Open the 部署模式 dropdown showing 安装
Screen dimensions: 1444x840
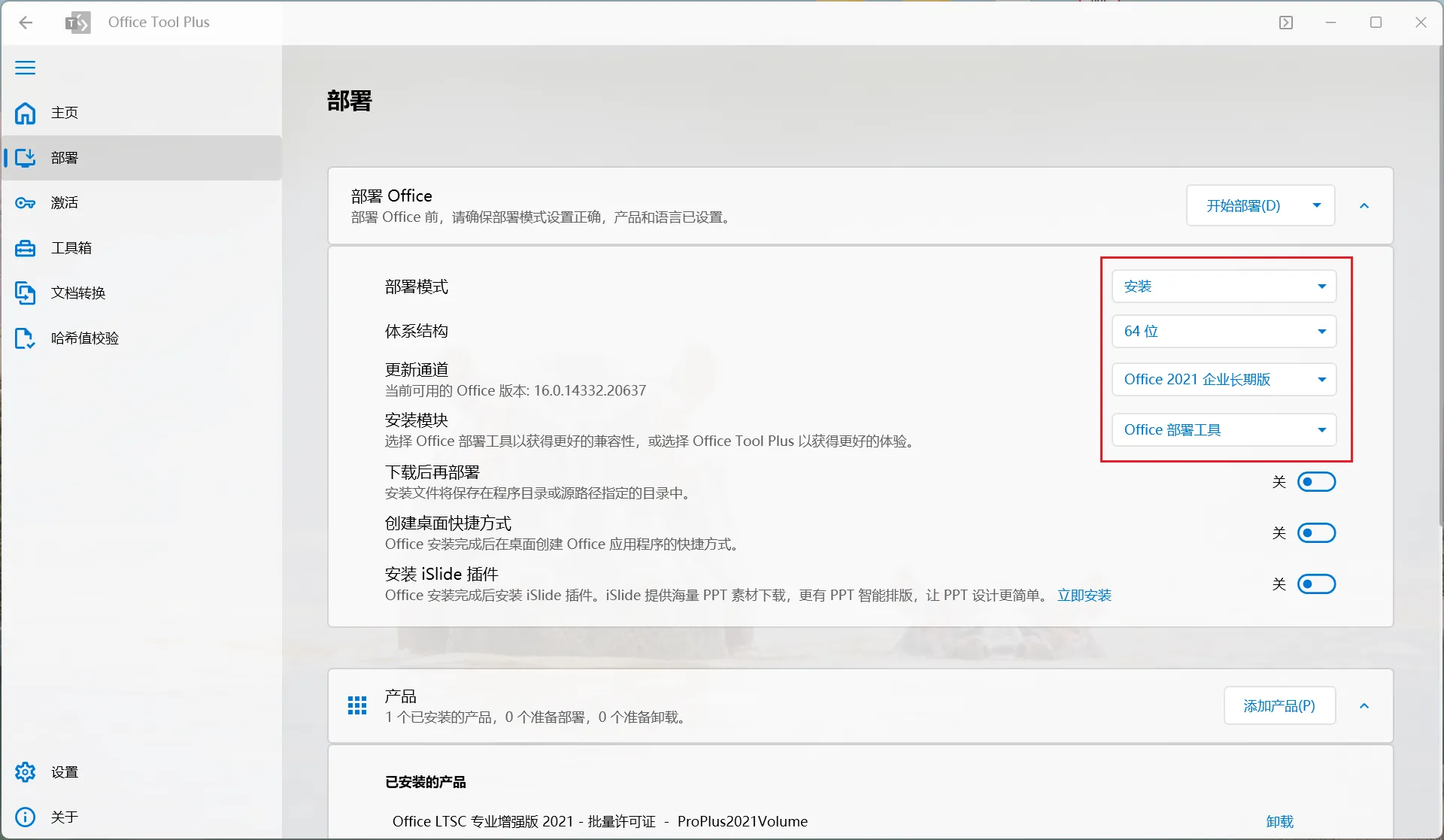1224,287
